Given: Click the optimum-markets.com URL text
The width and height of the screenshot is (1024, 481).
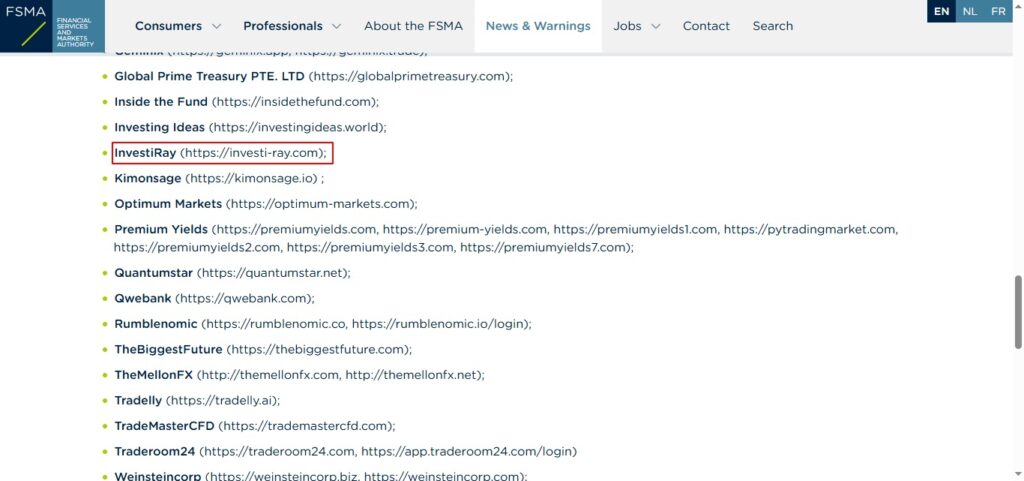Looking at the screenshot, I should (x=321, y=204).
